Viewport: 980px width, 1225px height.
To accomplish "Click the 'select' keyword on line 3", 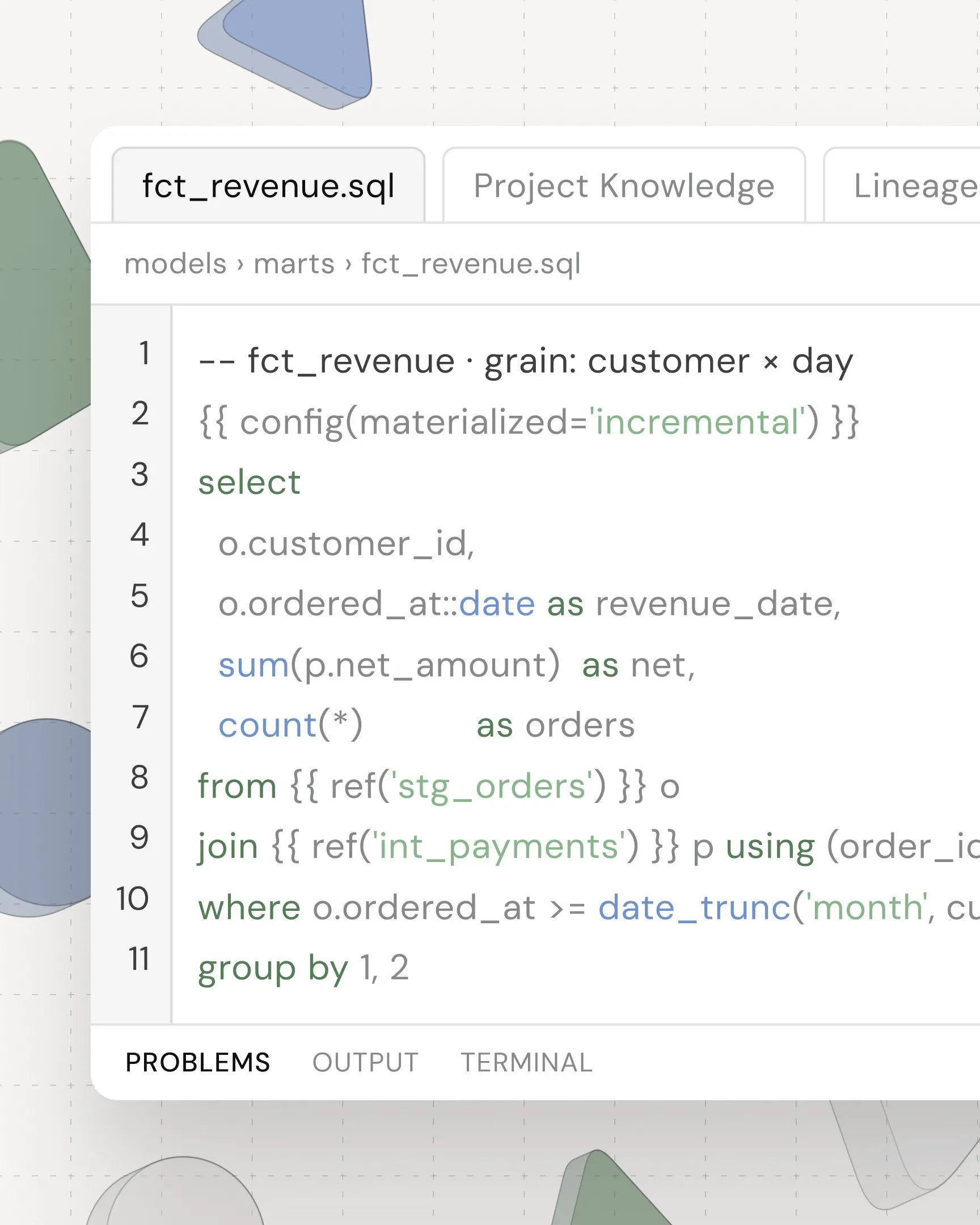I will (249, 483).
